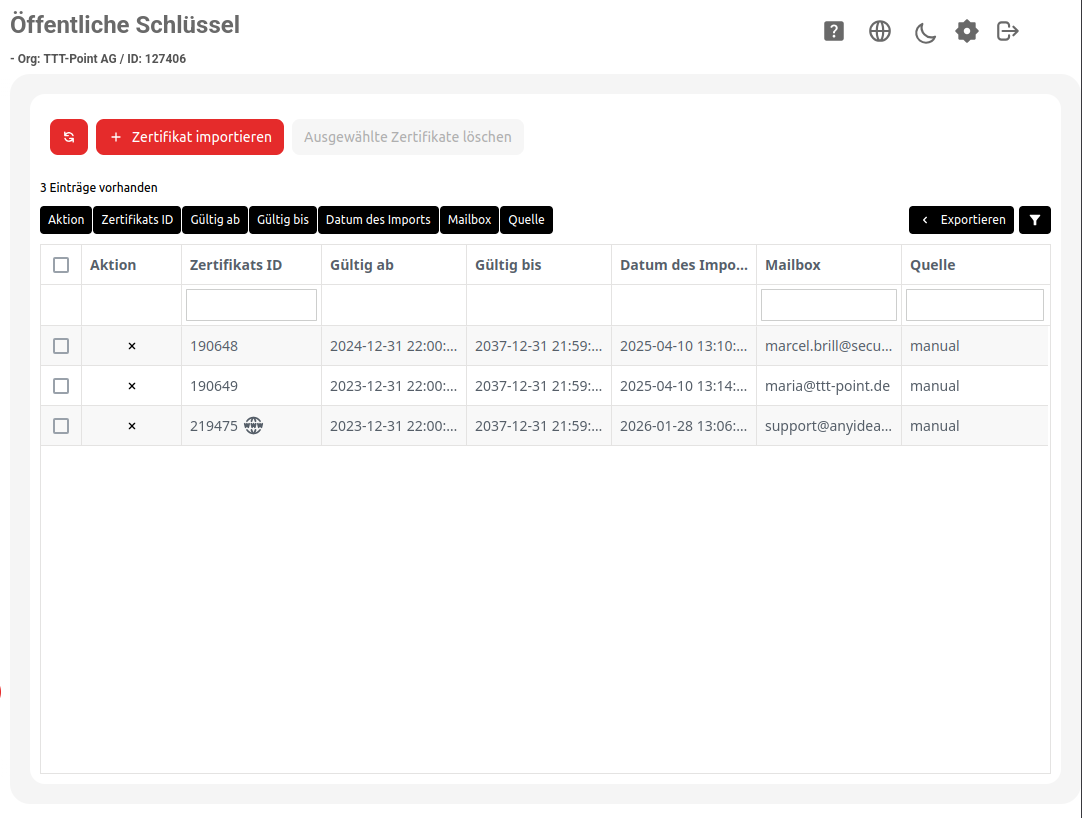
Task: Open settings gear icon
Action: [966, 31]
